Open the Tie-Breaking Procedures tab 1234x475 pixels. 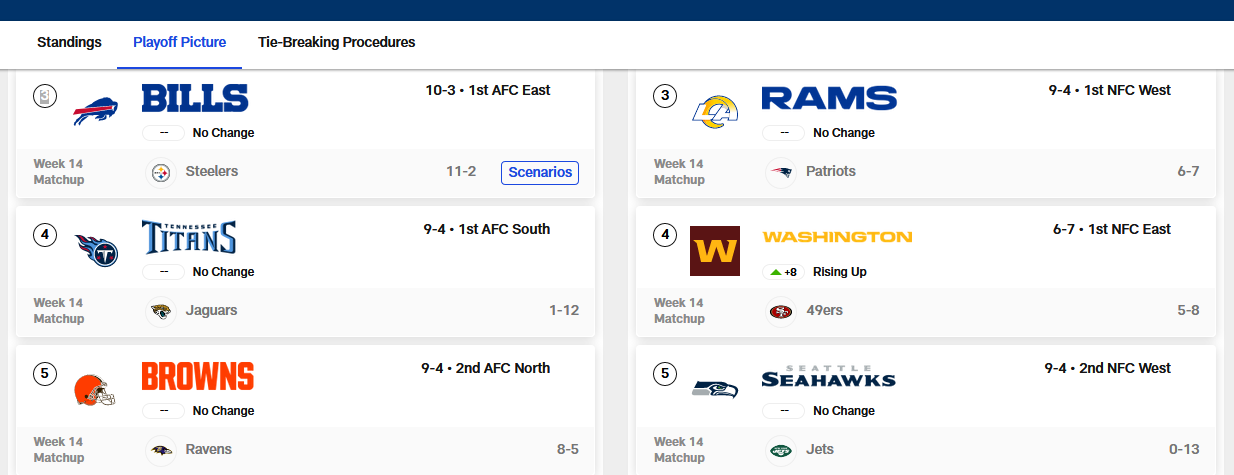click(x=337, y=43)
